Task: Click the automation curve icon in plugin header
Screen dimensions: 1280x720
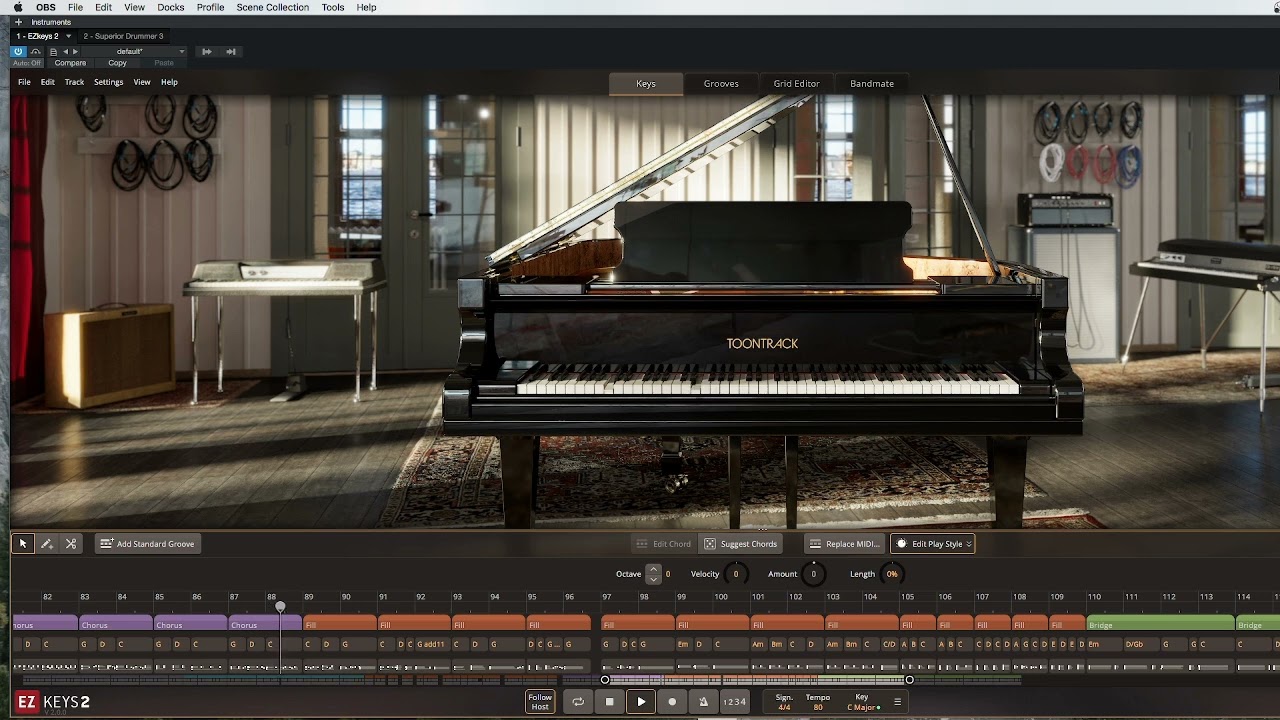Action: tap(36, 51)
